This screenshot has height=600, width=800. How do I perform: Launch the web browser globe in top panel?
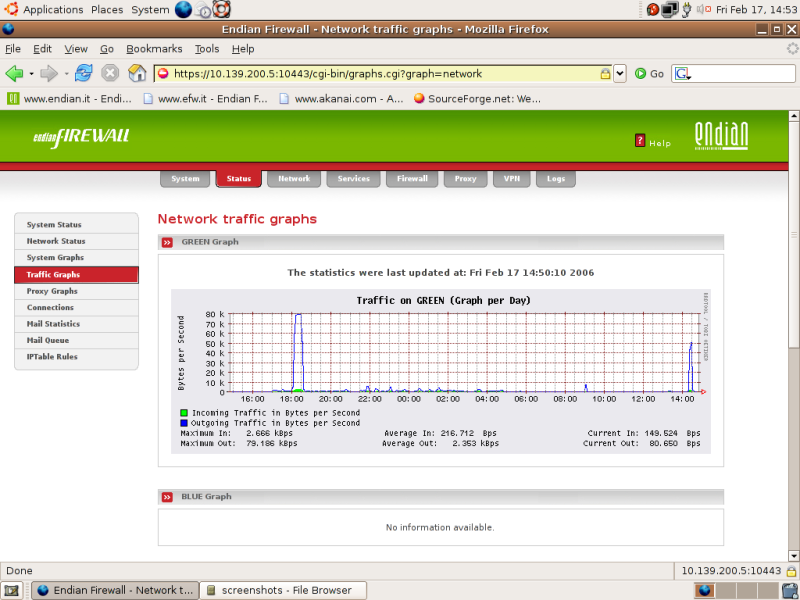click(x=183, y=9)
